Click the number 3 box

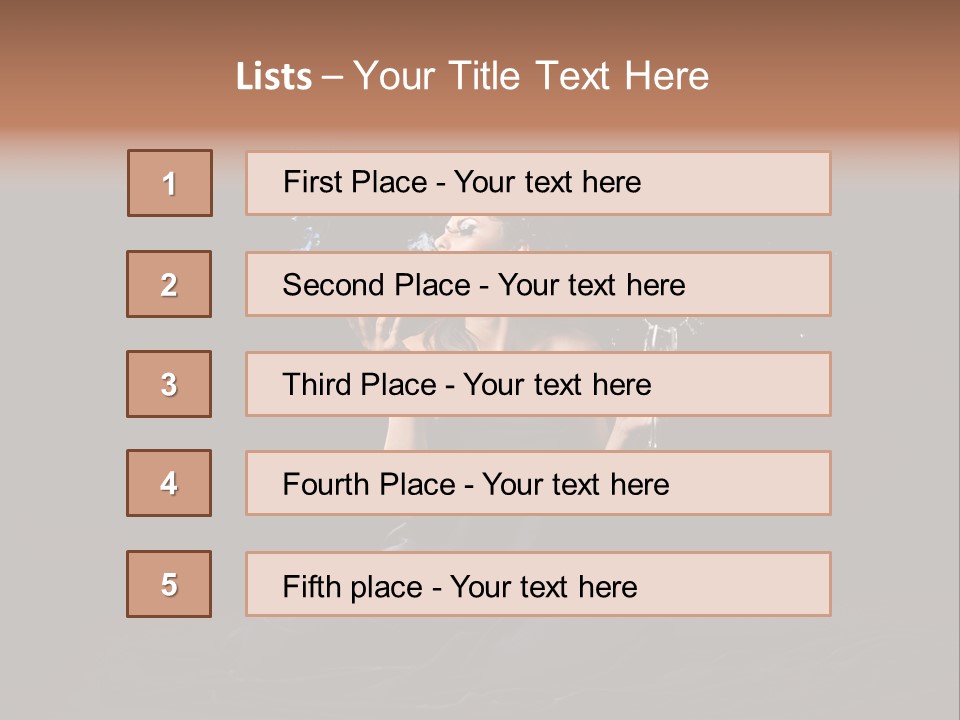pyautogui.click(x=169, y=384)
